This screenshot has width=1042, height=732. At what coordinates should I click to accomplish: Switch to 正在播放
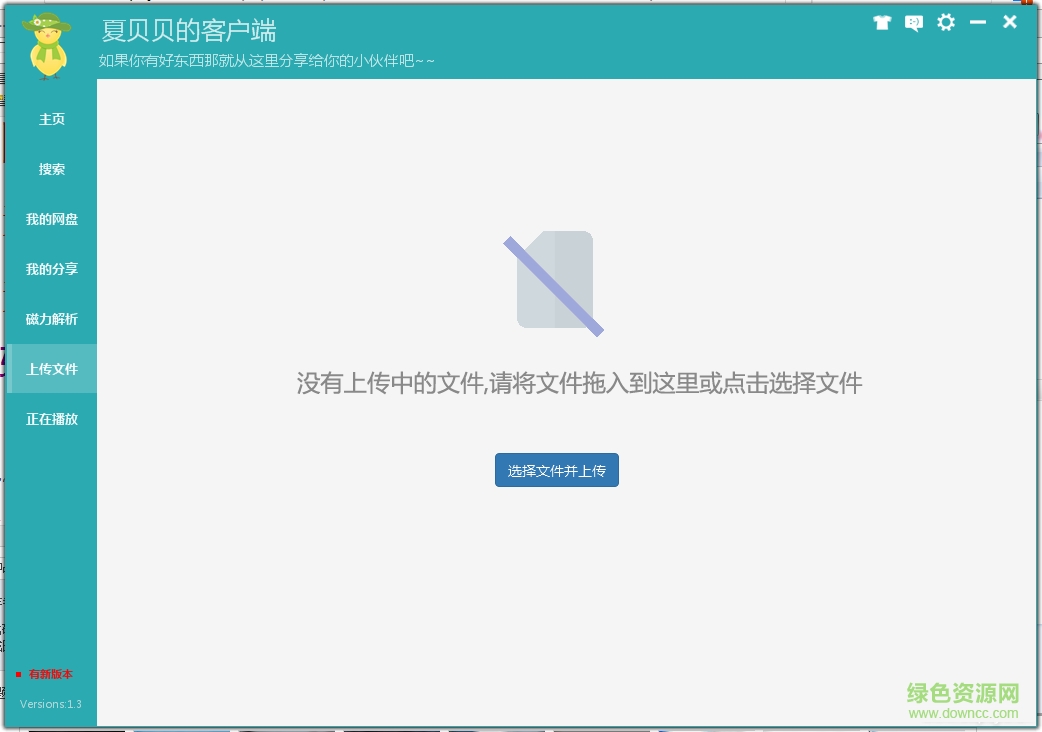[51, 419]
